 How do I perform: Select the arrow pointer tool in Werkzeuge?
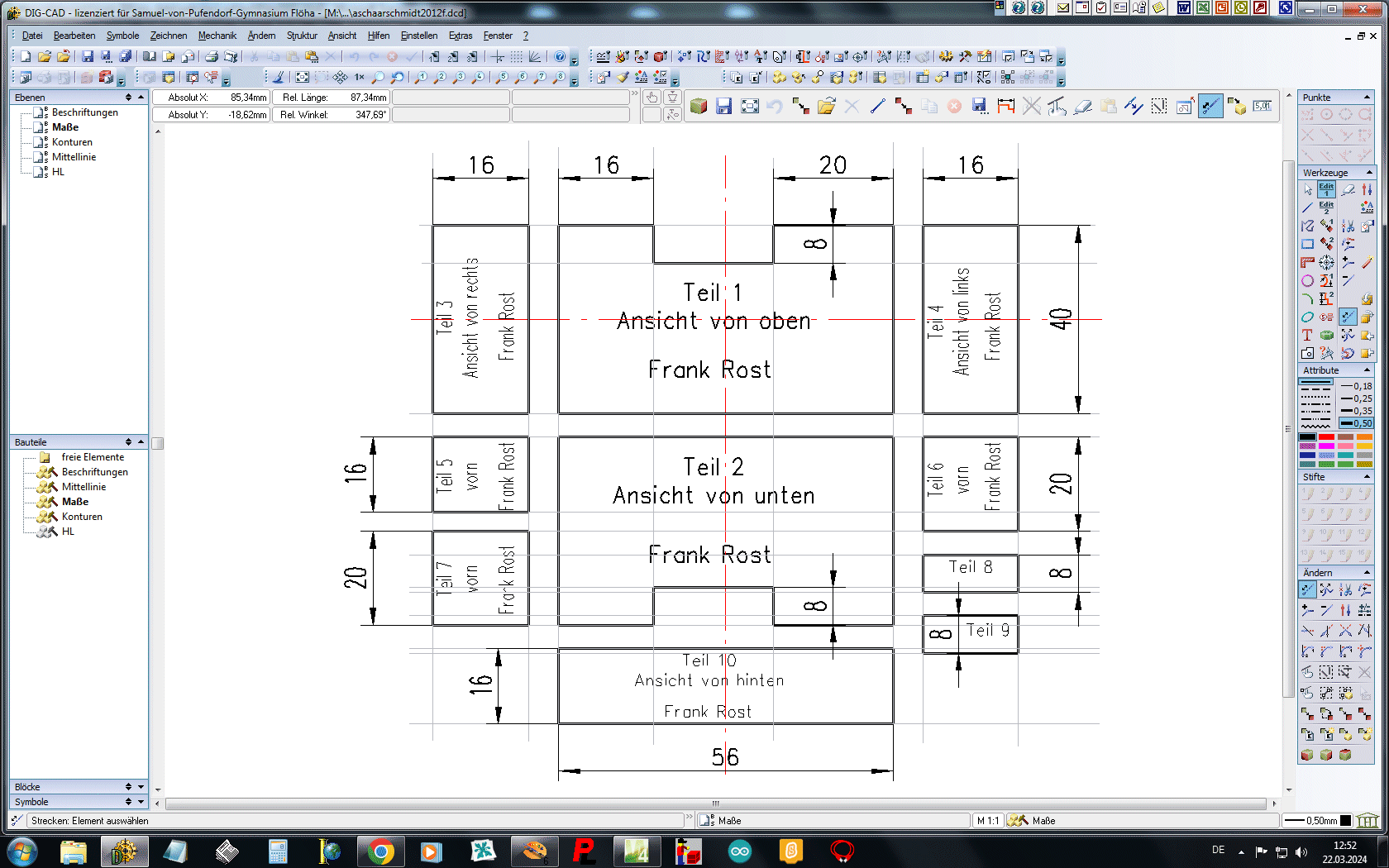(x=1308, y=189)
